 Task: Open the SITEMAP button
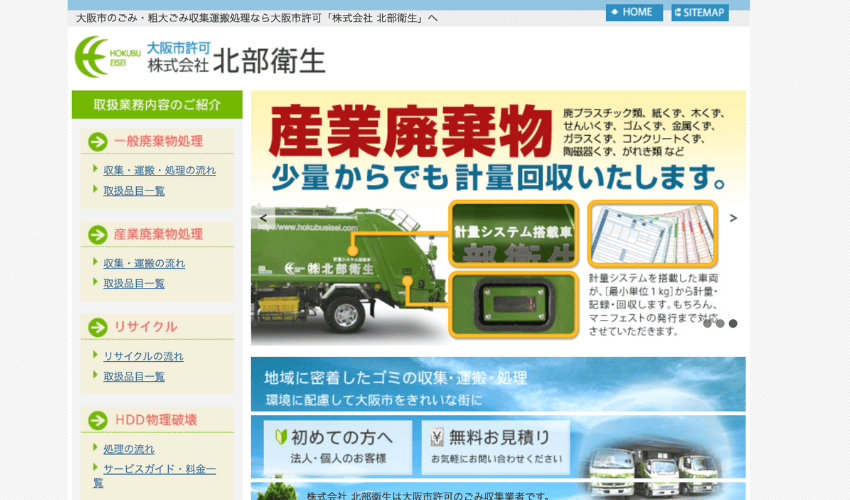click(x=699, y=12)
